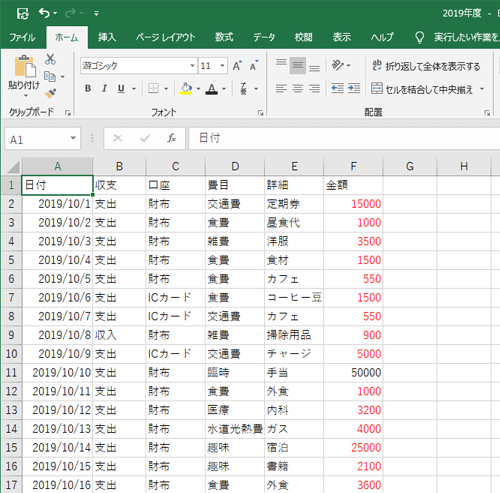This screenshot has width=500, height=493.
Task: Decrease font size with small A
Action: click(x=254, y=66)
